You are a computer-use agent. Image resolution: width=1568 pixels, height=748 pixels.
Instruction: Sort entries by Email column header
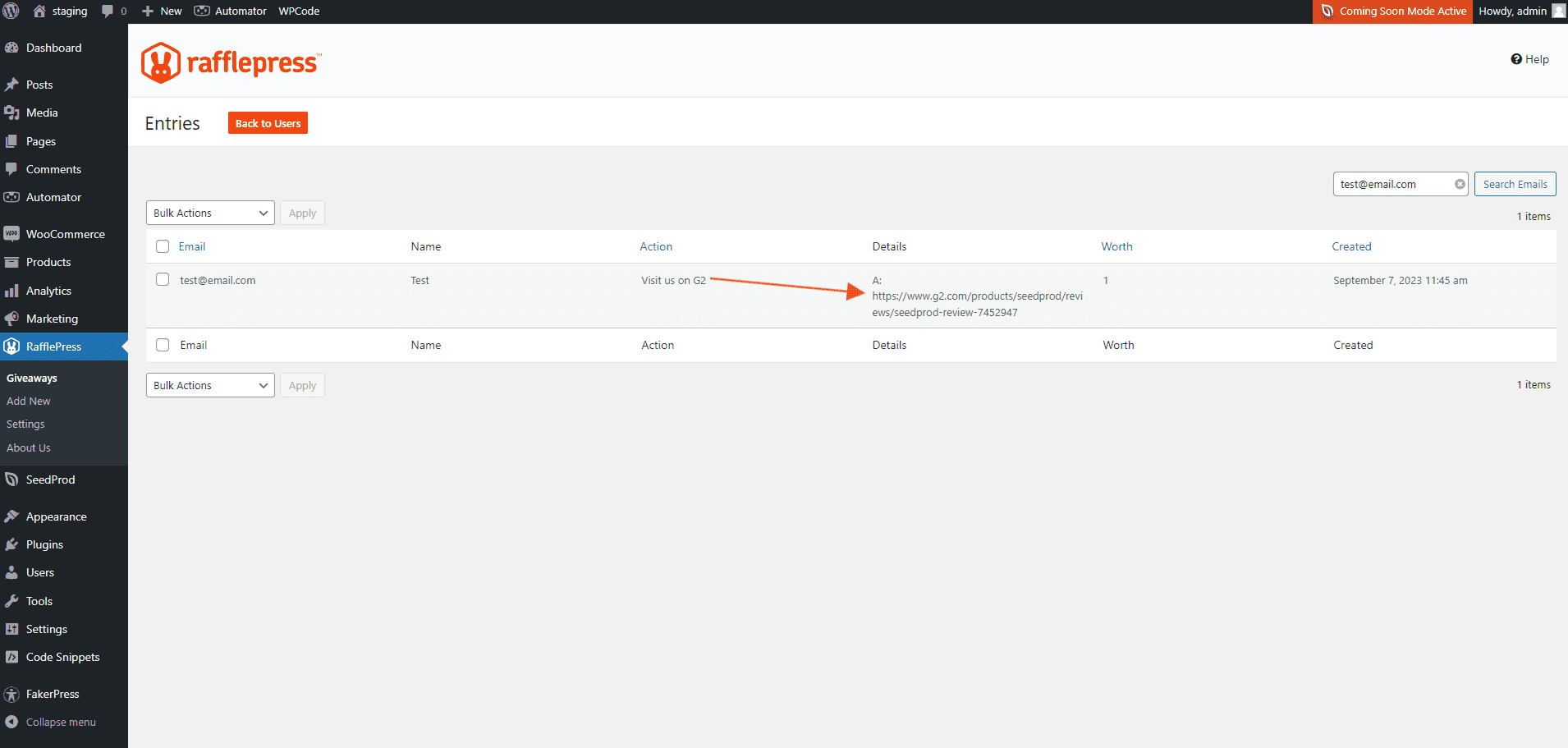pos(192,246)
